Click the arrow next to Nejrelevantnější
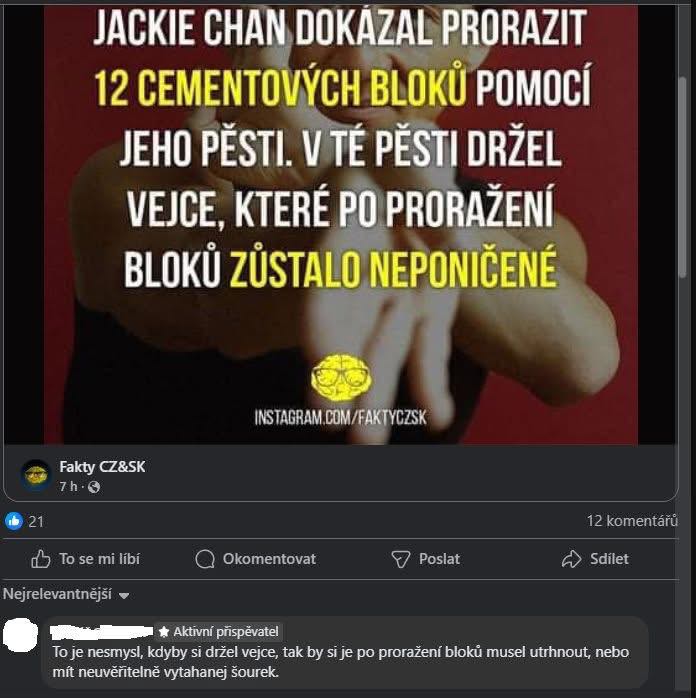Screen dimensions: 696x698 (124, 596)
